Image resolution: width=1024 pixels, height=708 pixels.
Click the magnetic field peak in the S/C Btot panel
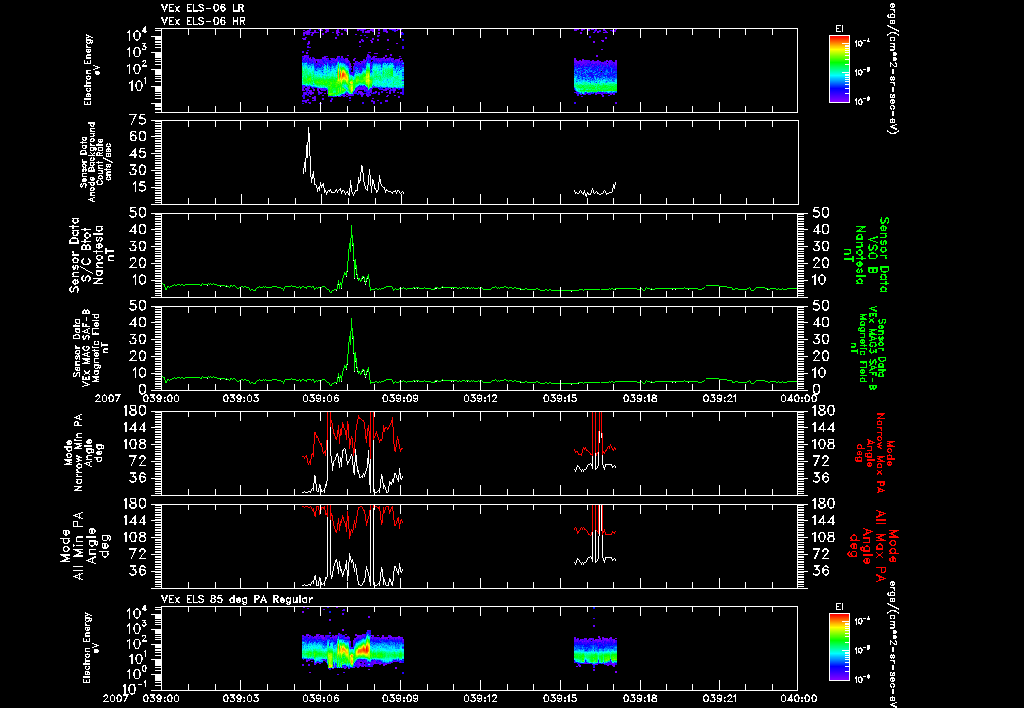pos(351,227)
